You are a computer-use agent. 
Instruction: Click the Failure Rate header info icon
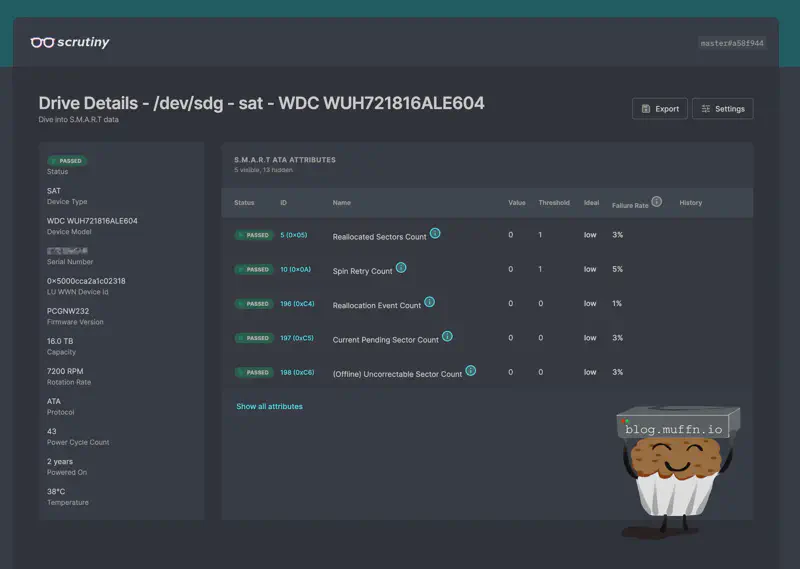pyautogui.click(x=657, y=201)
